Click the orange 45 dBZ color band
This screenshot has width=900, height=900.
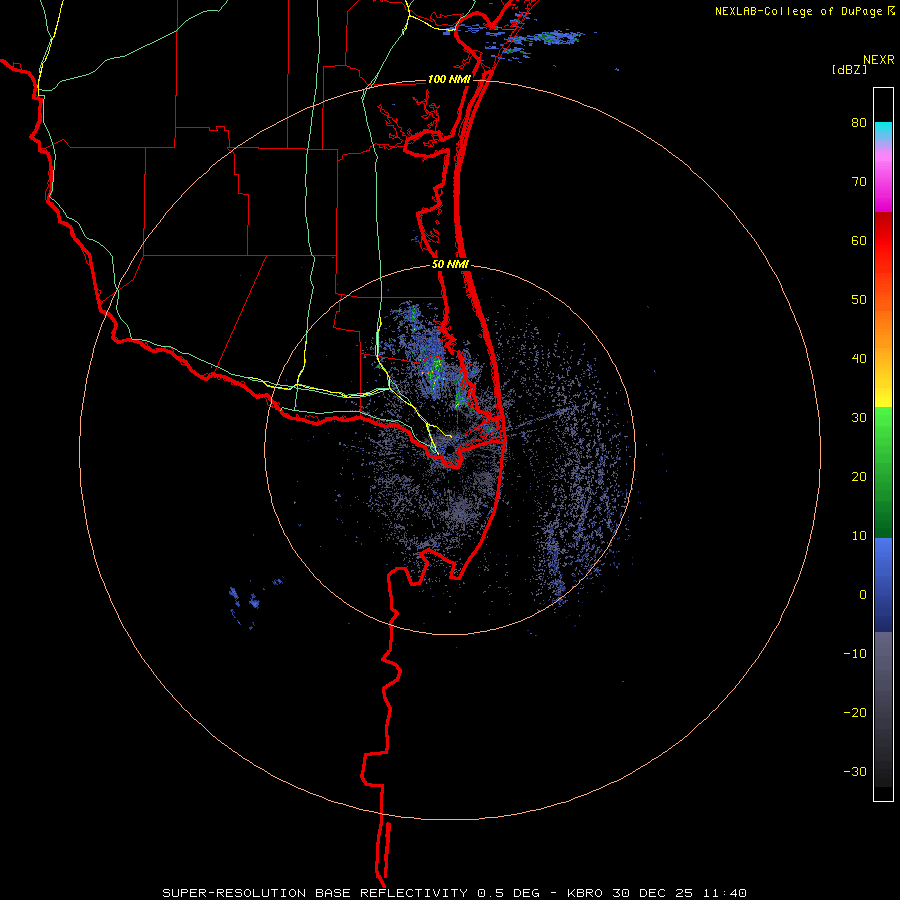pos(883,329)
